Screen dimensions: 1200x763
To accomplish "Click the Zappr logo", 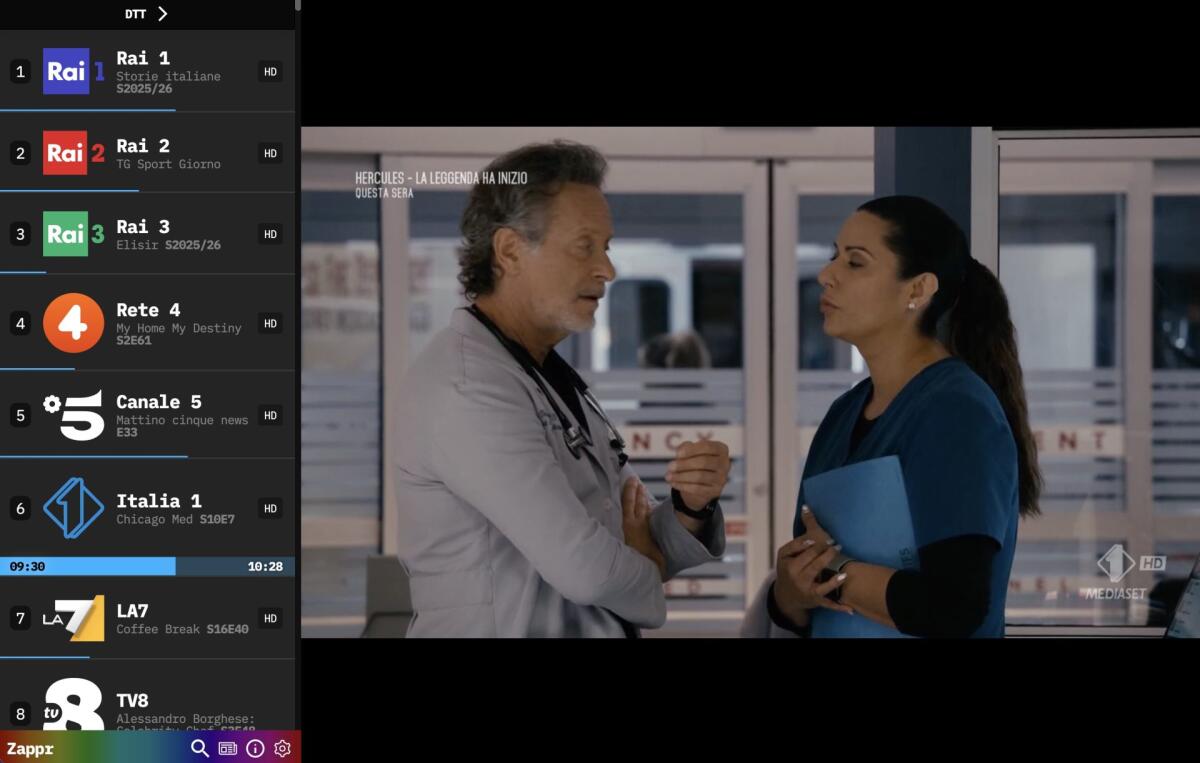I will [x=28, y=748].
